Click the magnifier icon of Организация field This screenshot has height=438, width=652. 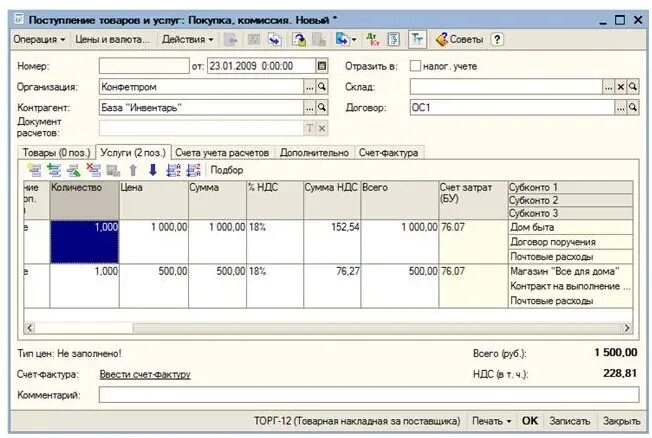click(322, 87)
